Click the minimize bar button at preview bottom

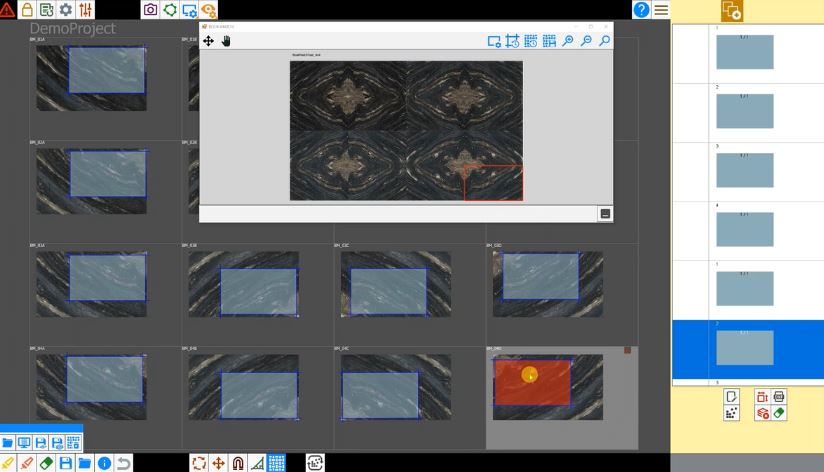tap(605, 213)
